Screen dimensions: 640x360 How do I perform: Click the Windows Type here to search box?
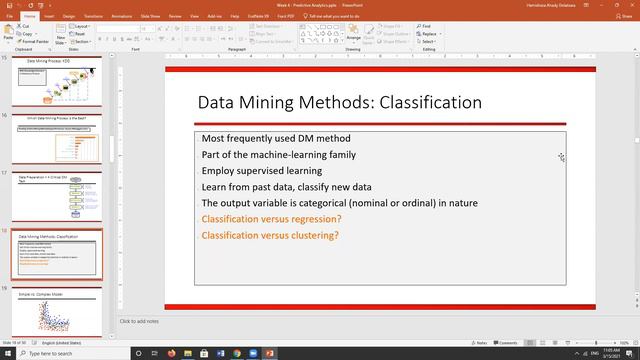click(73, 353)
